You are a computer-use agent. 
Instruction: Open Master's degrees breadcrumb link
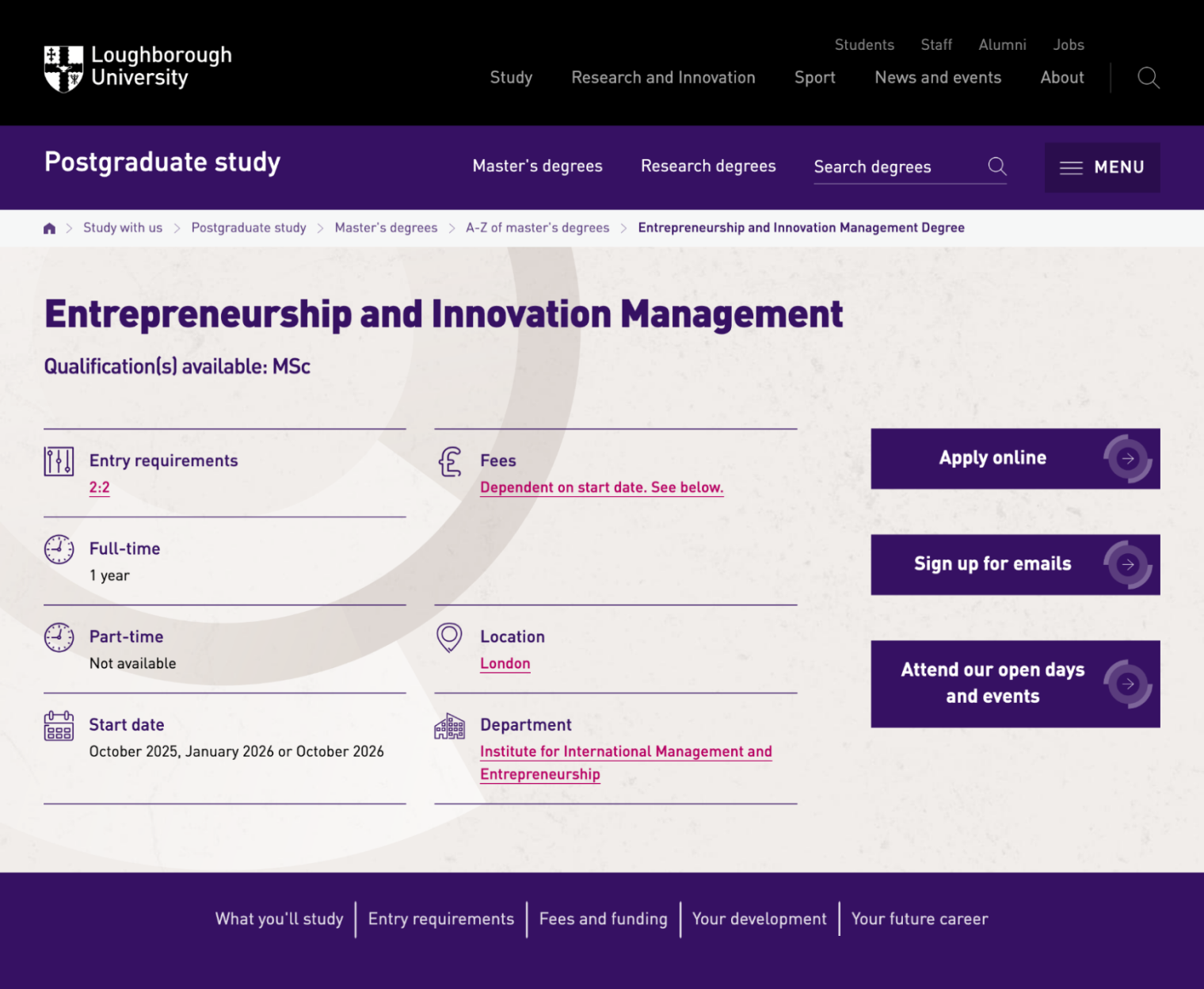tap(386, 228)
